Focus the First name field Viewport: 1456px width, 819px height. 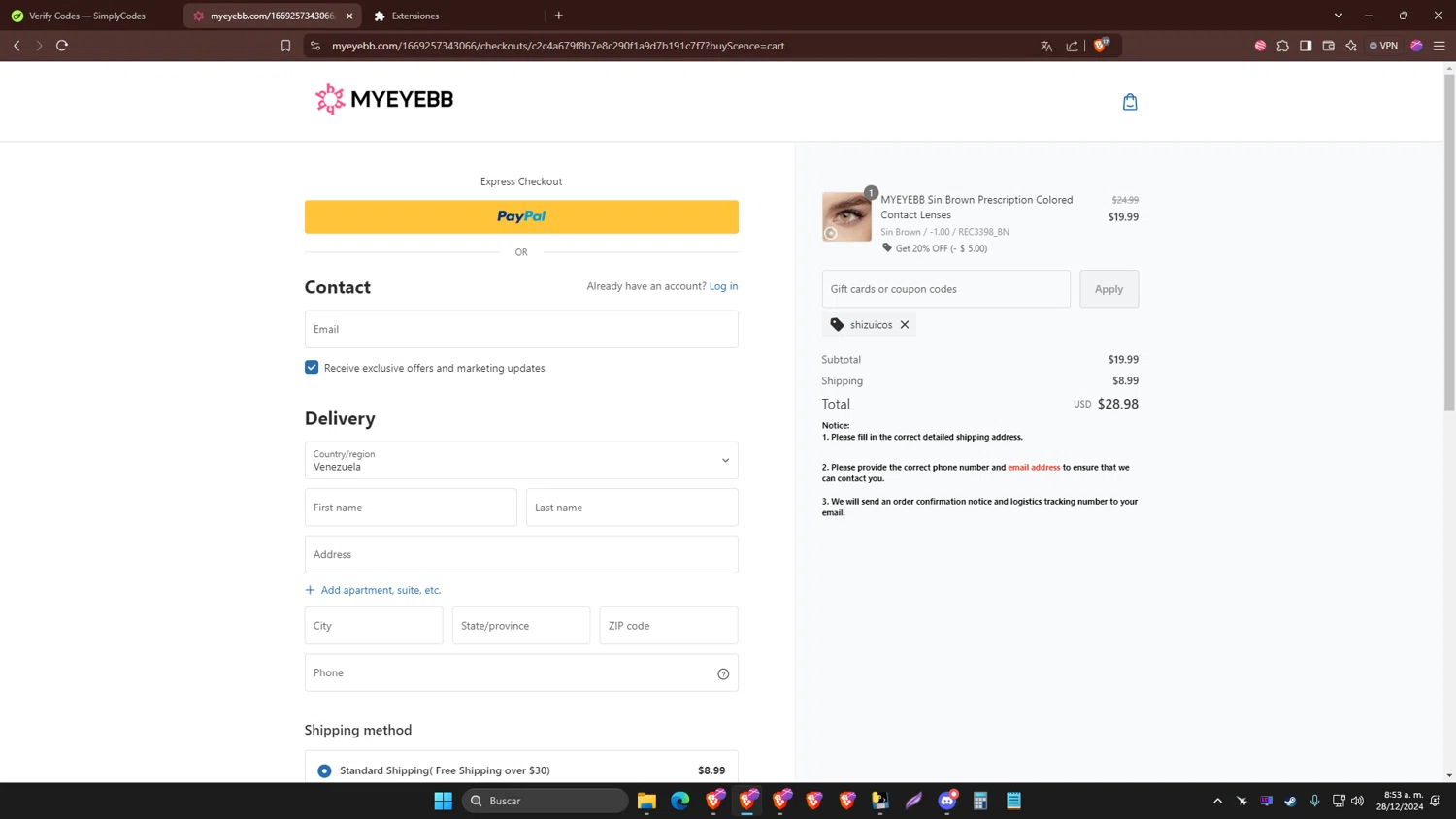[x=411, y=508]
